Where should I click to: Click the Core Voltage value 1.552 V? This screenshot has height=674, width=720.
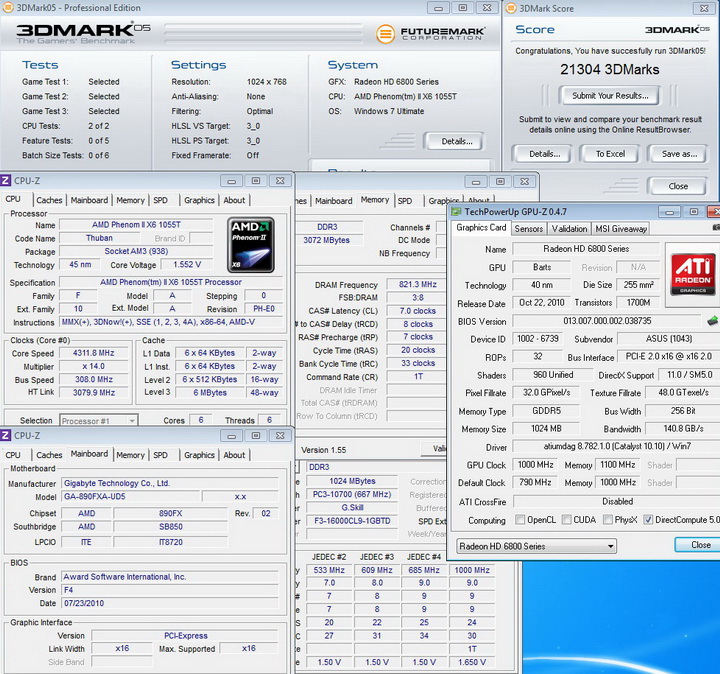click(x=186, y=264)
